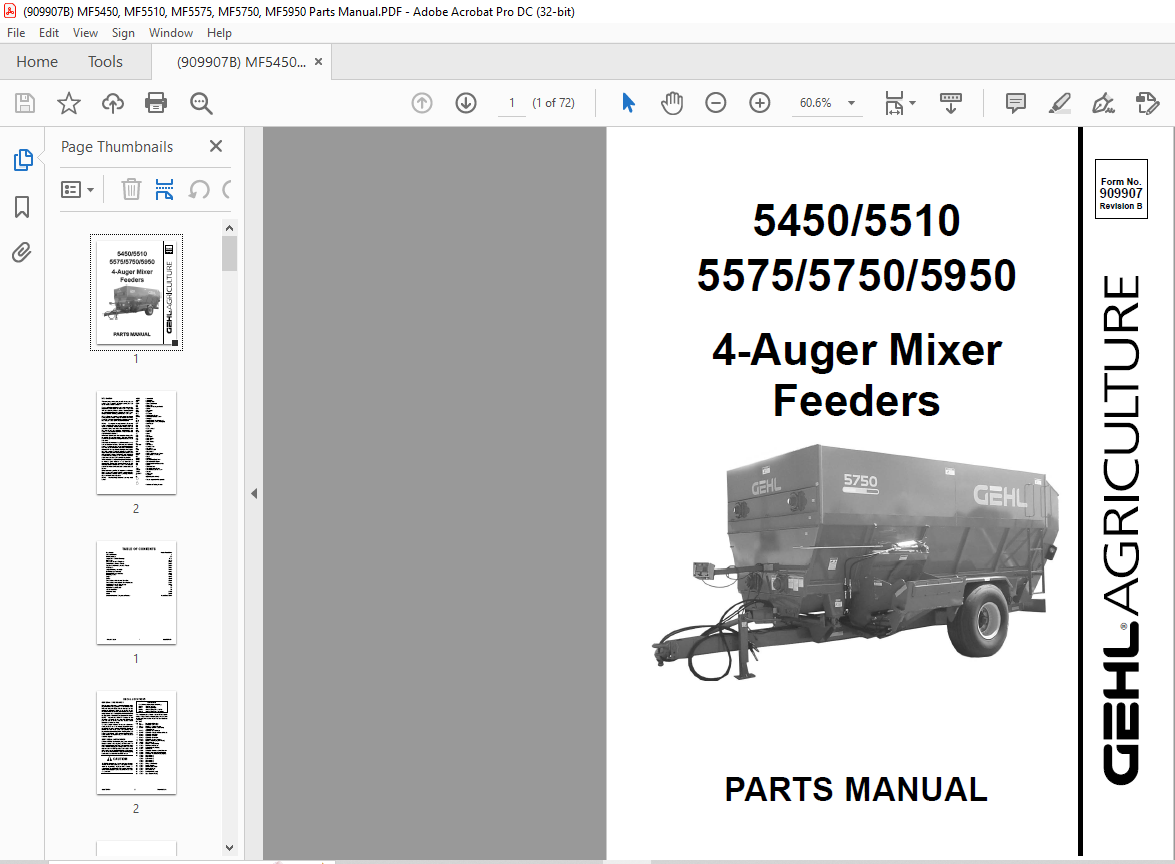Open the Bookmarks panel icon
This screenshot has height=864, width=1175.
point(22,207)
